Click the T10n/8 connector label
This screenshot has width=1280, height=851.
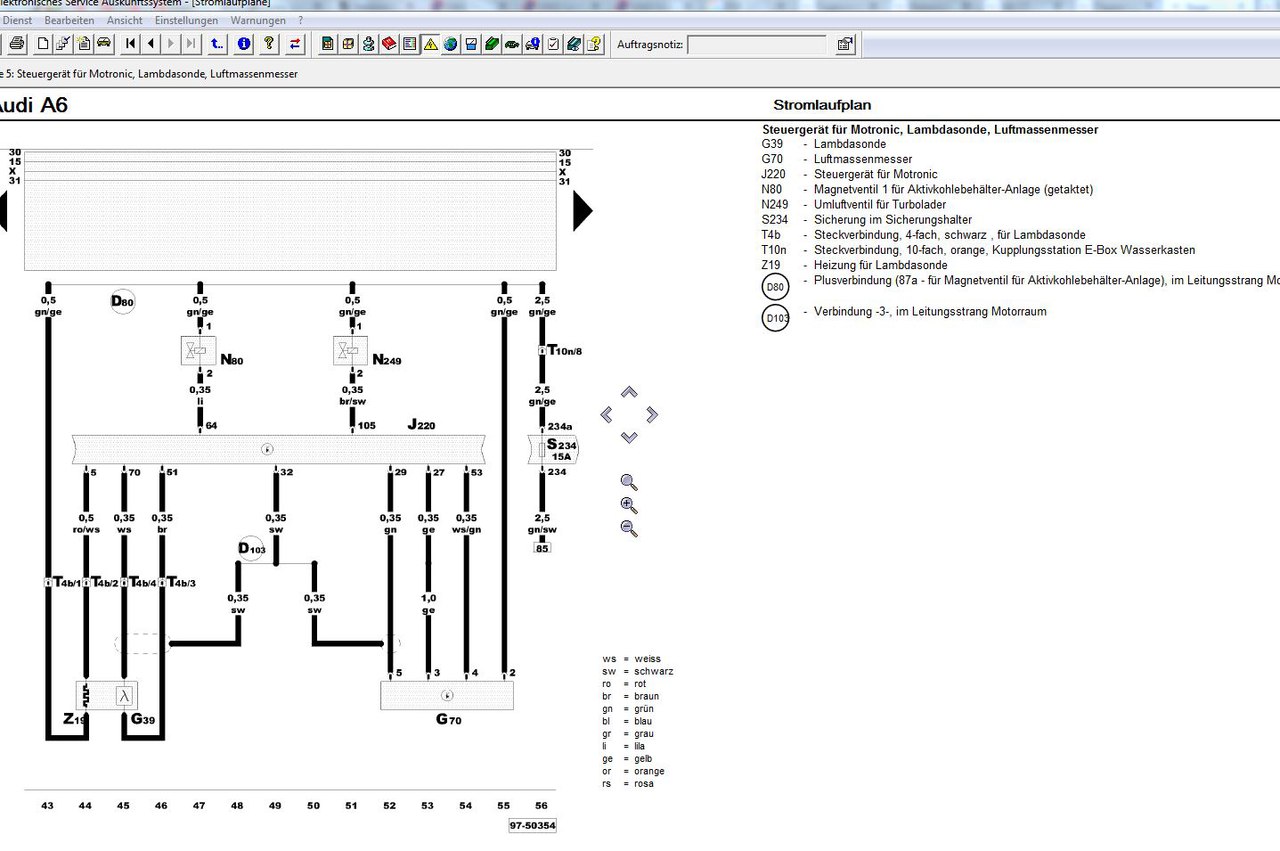click(564, 351)
